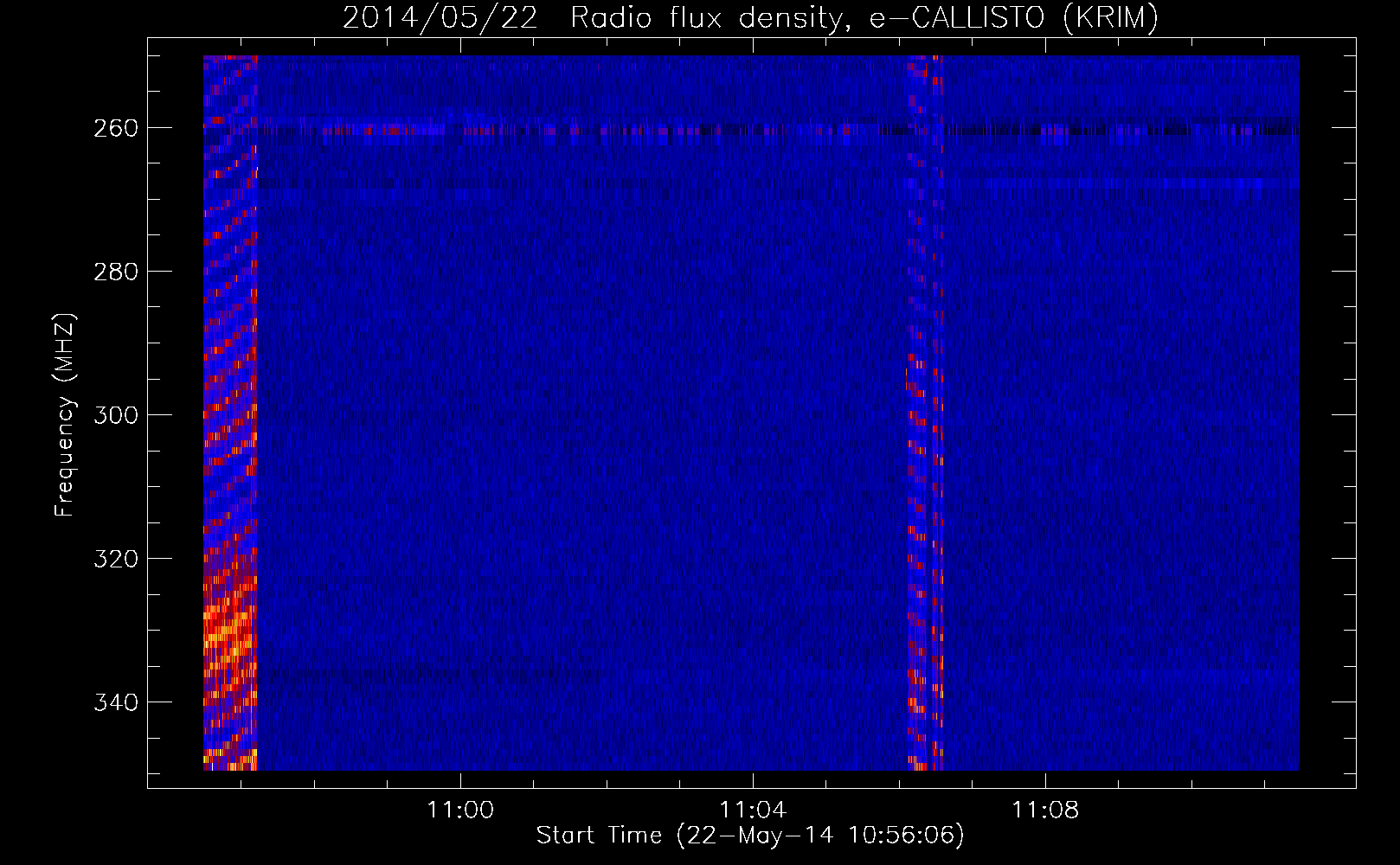Click the 11:04 time tick label
This screenshot has width=1400, height=865.
pos(753,811)
